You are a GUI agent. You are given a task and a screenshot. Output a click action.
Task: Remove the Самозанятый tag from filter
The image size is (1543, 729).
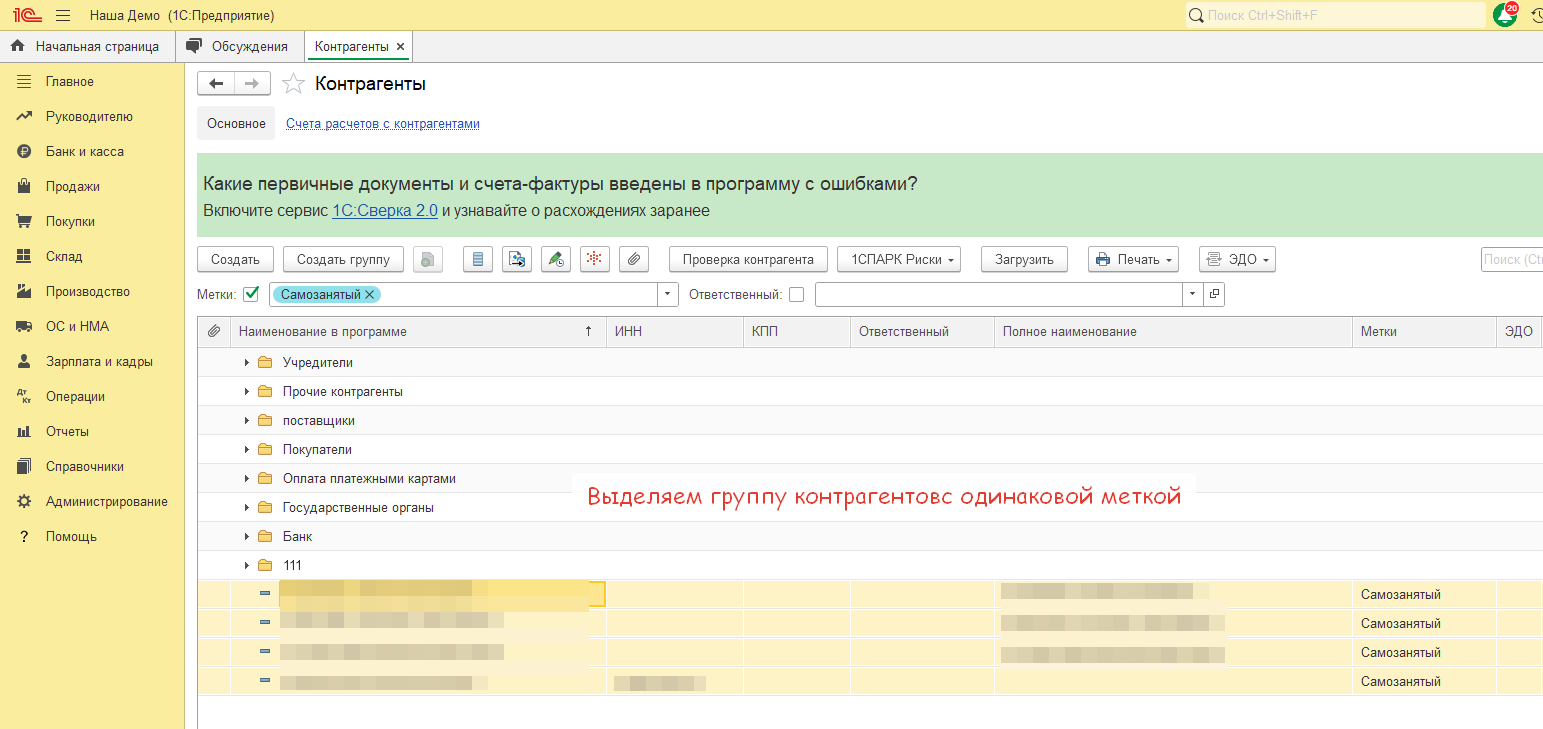370,294
